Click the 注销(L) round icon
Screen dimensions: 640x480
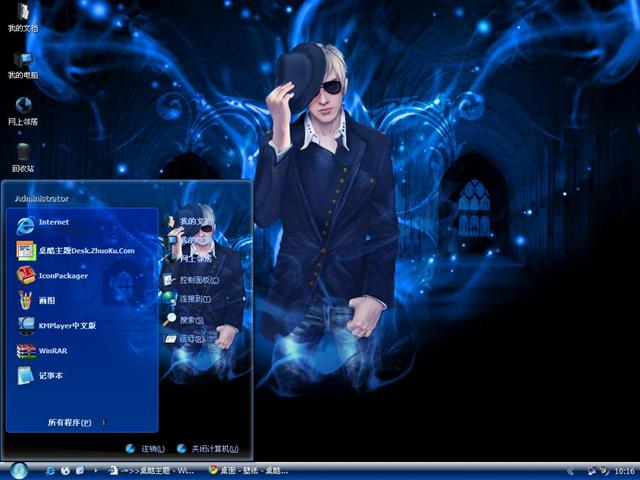point(130,449)
